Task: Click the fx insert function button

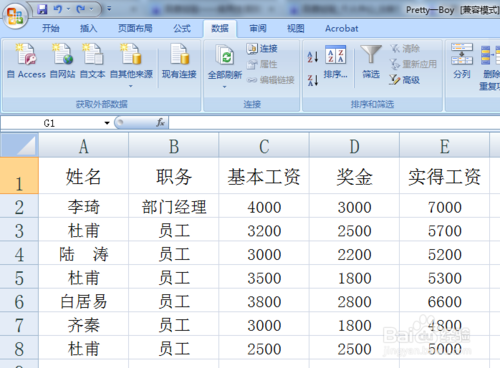Action: (x=160, y=123)
